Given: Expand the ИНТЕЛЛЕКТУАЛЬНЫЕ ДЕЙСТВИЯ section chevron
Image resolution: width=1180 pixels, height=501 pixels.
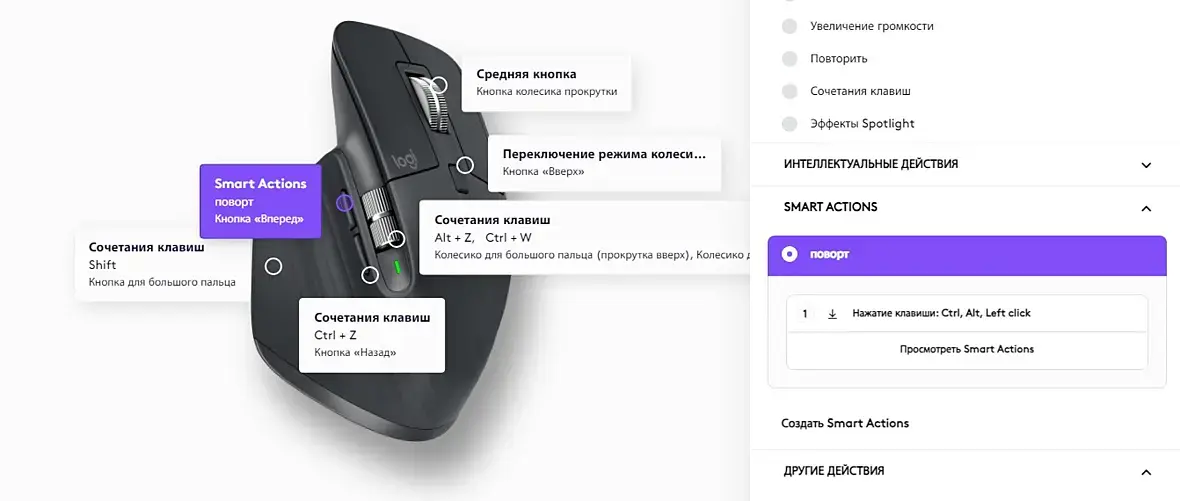Looking at the screenshot, I should [x=1146, y=165].
